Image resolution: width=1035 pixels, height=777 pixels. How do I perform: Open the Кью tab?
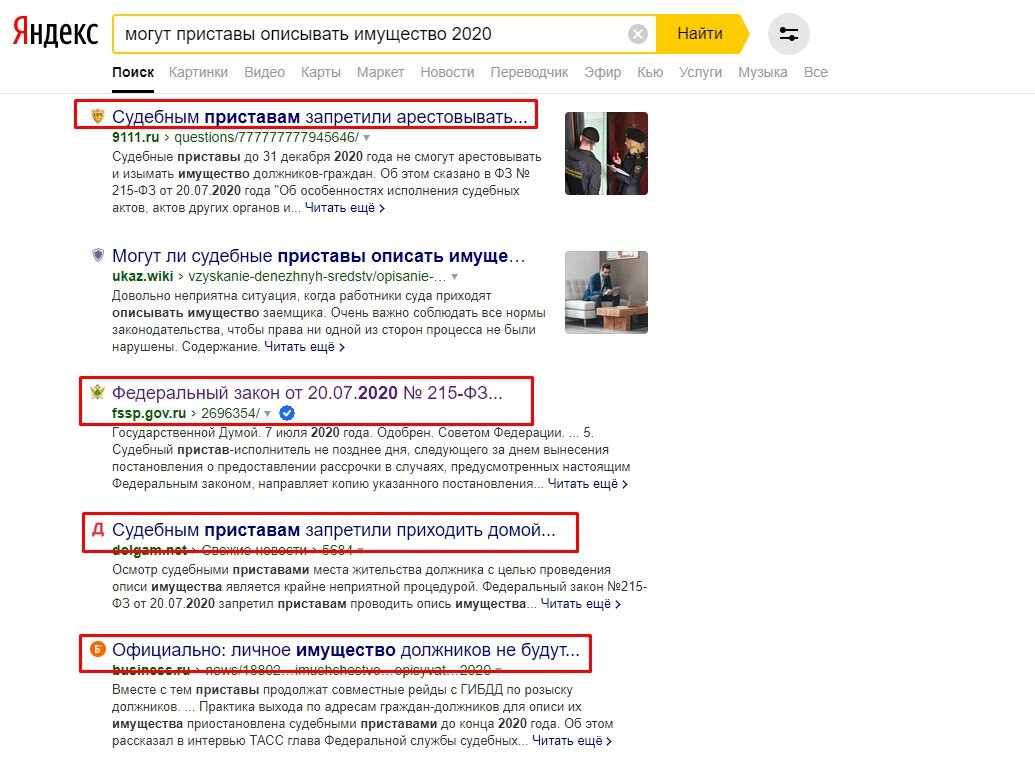[650, 72]
